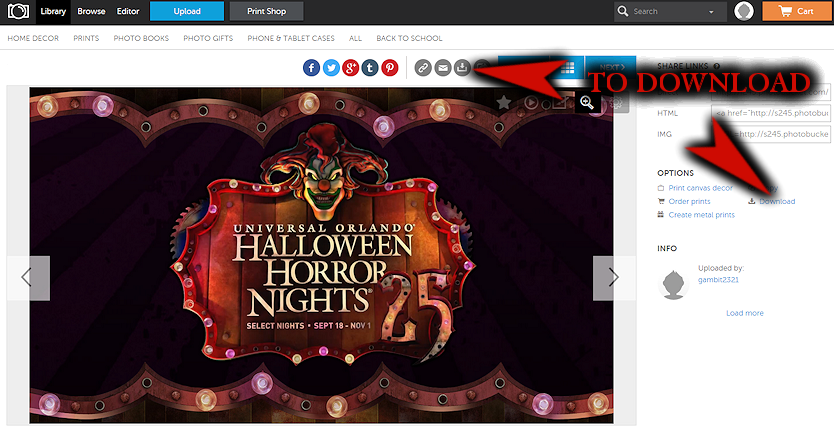Switch to the Browse tab
The height and width of the screenshot is (430, 834).
[x=90, y=12]
